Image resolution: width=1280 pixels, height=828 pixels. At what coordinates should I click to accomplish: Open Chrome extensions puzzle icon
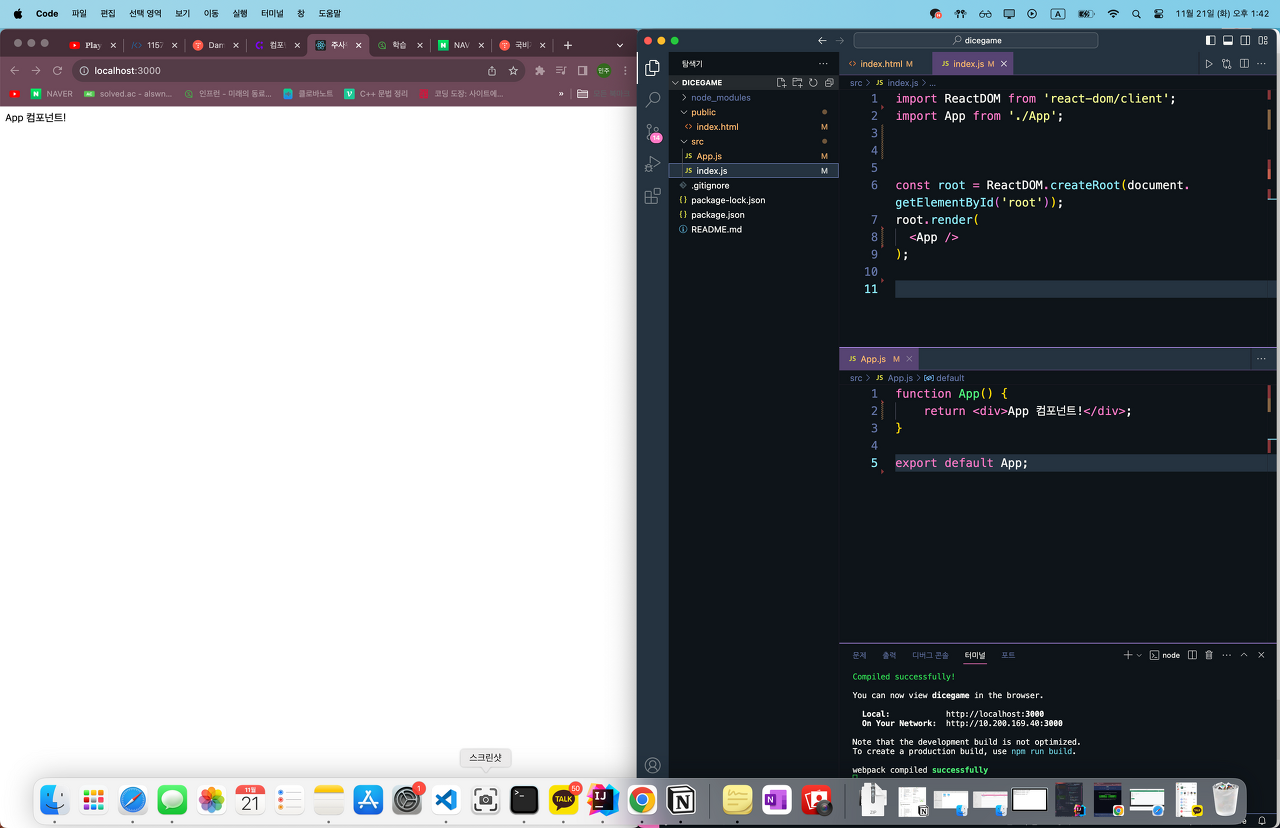point(540,71)
